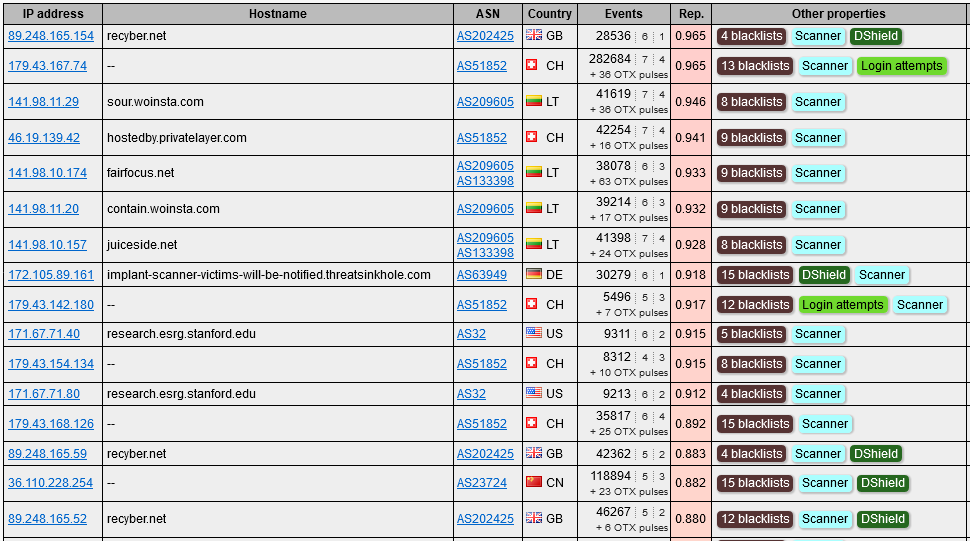
Task: Click reputation score 0.880
Action: tap(690, 519)
